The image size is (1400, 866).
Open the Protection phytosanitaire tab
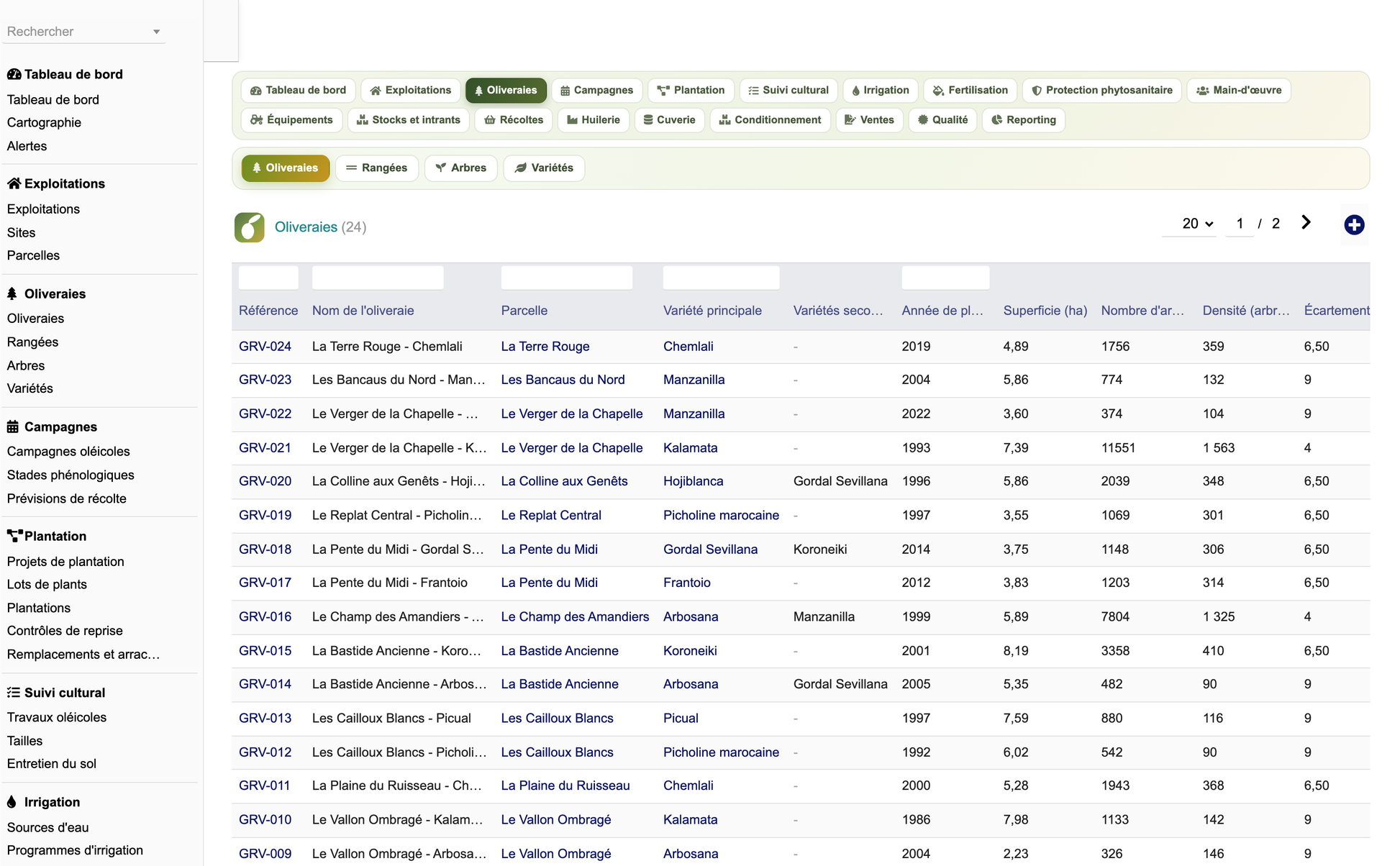point(1101,90)
